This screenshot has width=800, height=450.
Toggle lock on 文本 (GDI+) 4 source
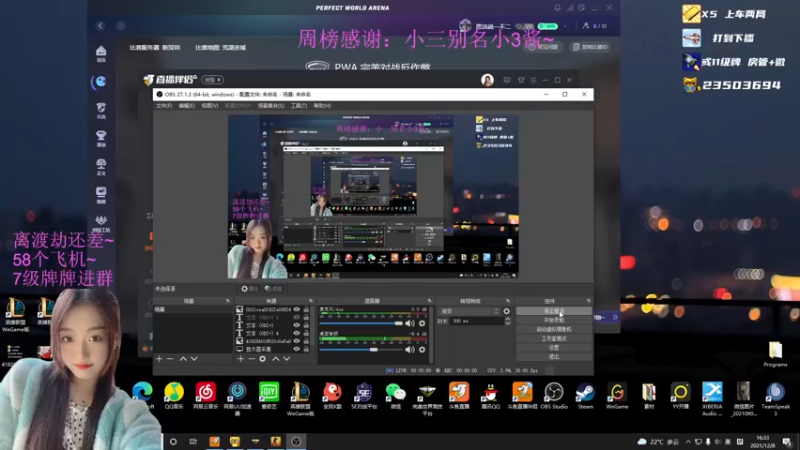tap(306, 333)
